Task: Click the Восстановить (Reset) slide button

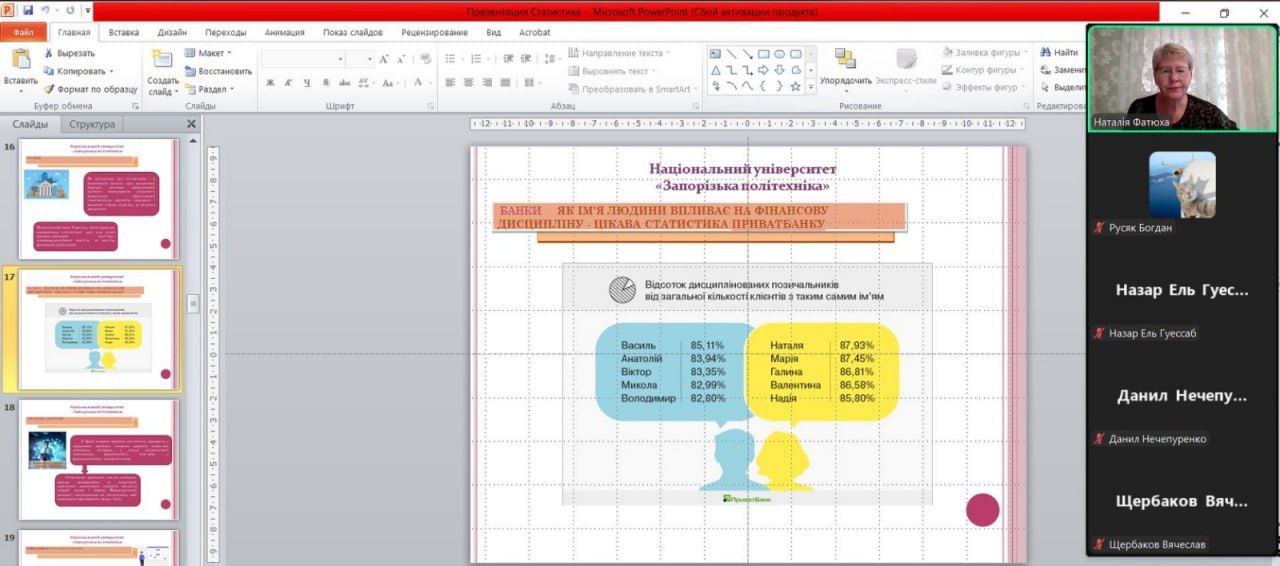Action: click(218, 71)
